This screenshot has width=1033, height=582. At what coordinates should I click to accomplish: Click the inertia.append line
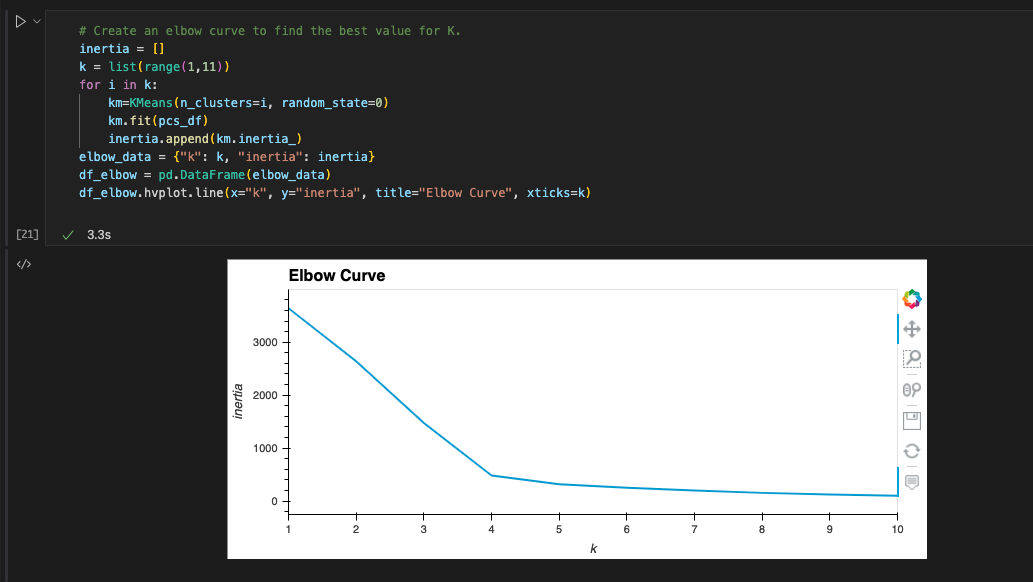(205, 138)
